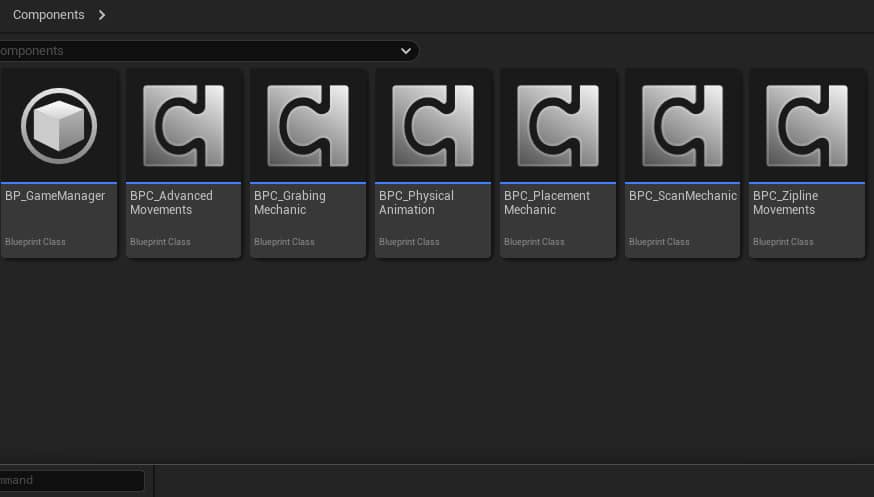Click the BPC_Advanced Movements component icon
The width and height of the screenshot is (874, 497).
coord(183,126)
